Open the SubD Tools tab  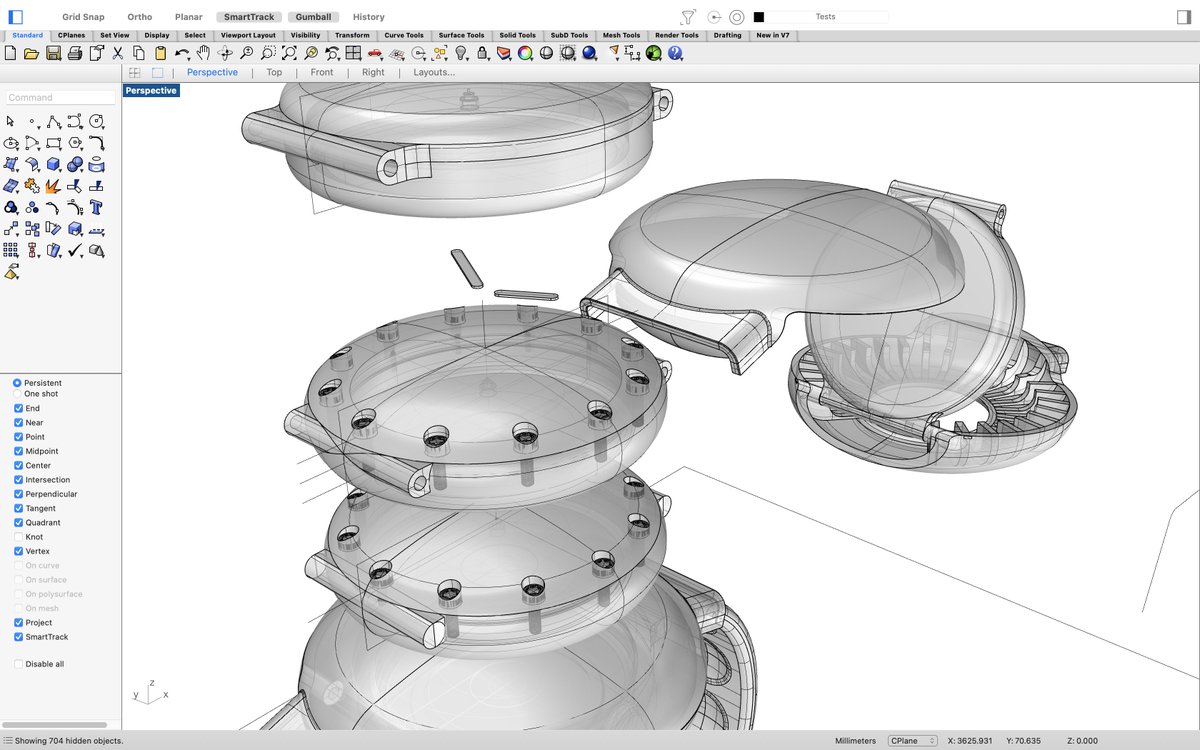click(568, 35)
